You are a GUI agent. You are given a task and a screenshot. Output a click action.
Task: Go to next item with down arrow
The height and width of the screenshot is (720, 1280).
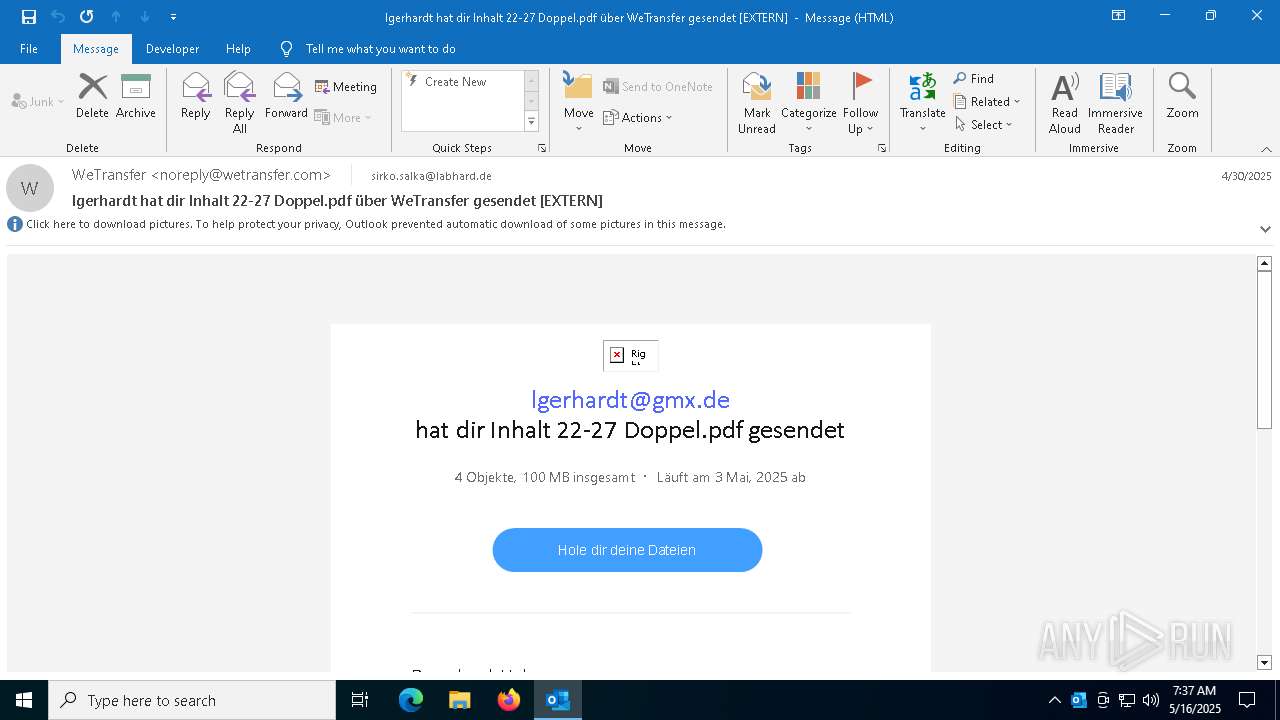pos(145,17)
